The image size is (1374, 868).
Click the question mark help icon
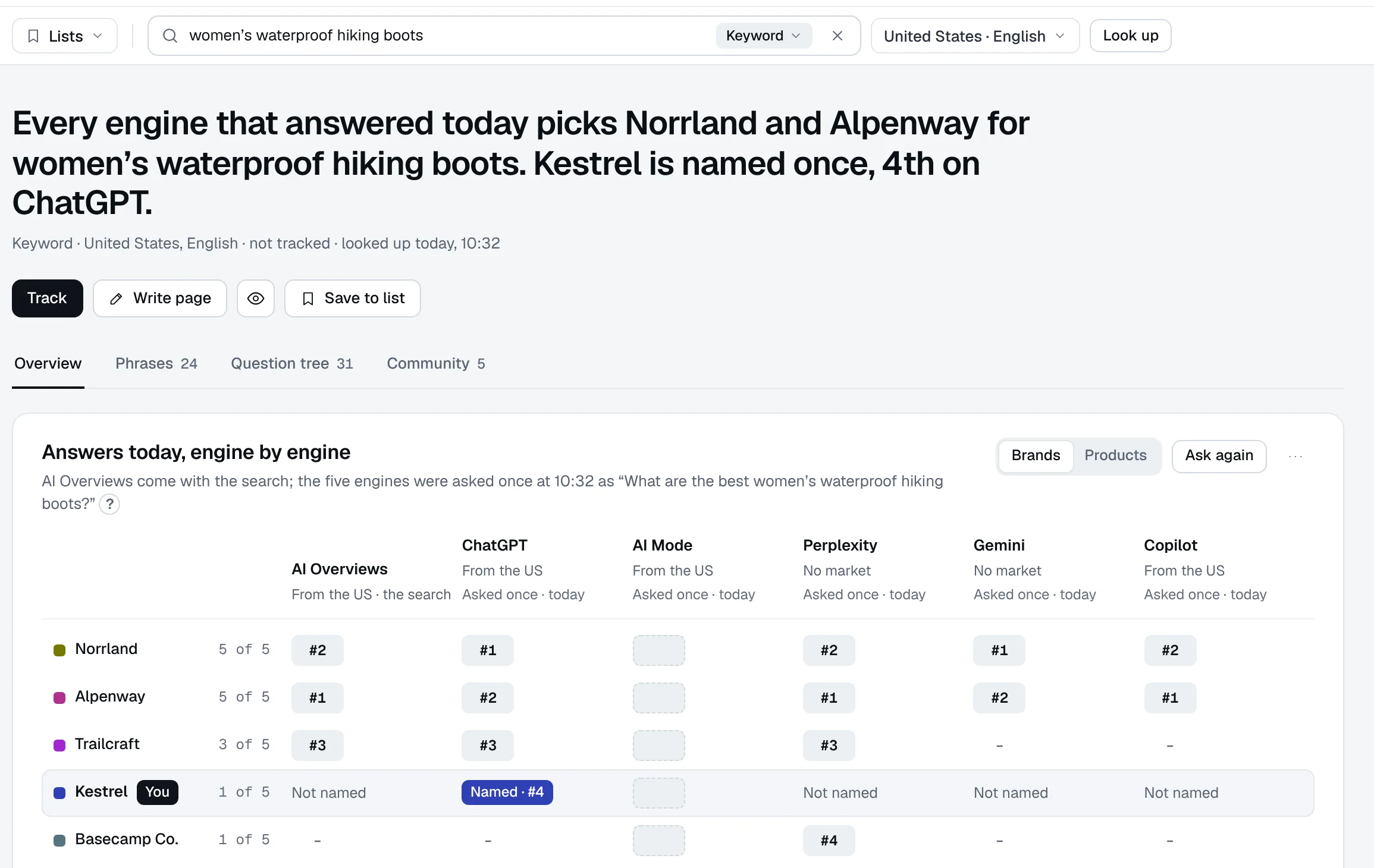[x=109, y=504]
